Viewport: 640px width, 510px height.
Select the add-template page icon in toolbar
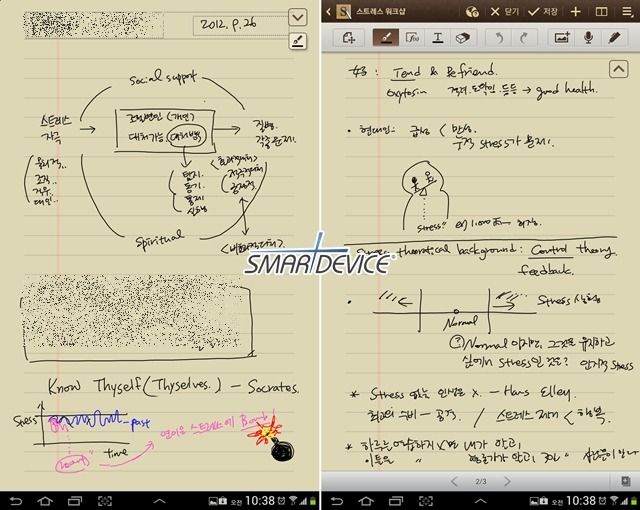point(349,38)
